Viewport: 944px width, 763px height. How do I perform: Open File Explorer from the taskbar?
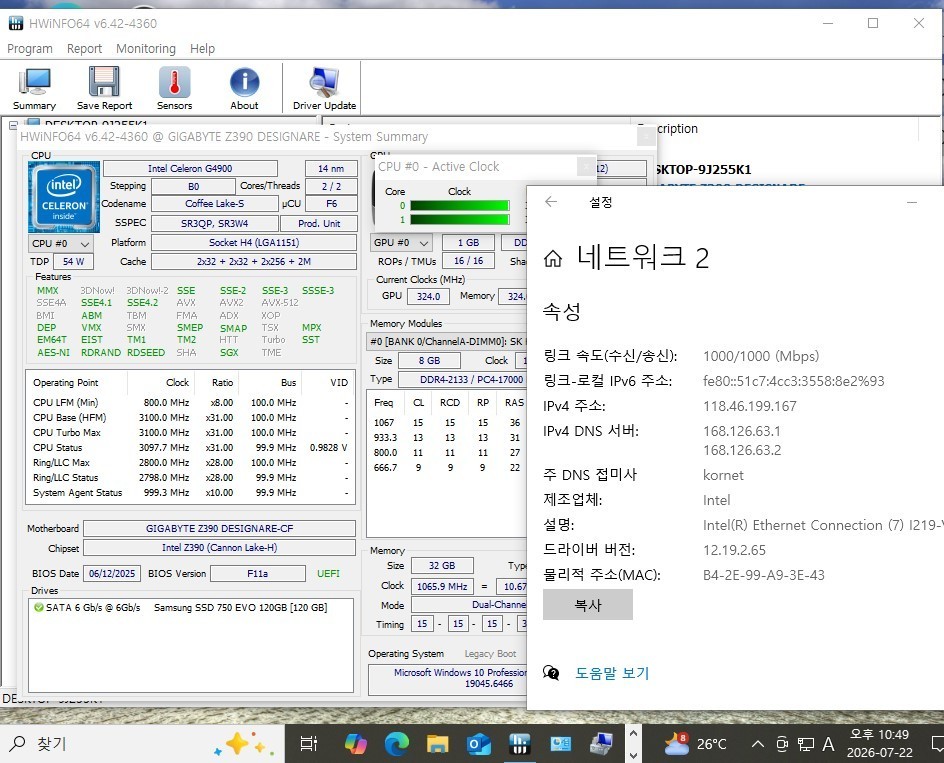click(x=438, y=744)
